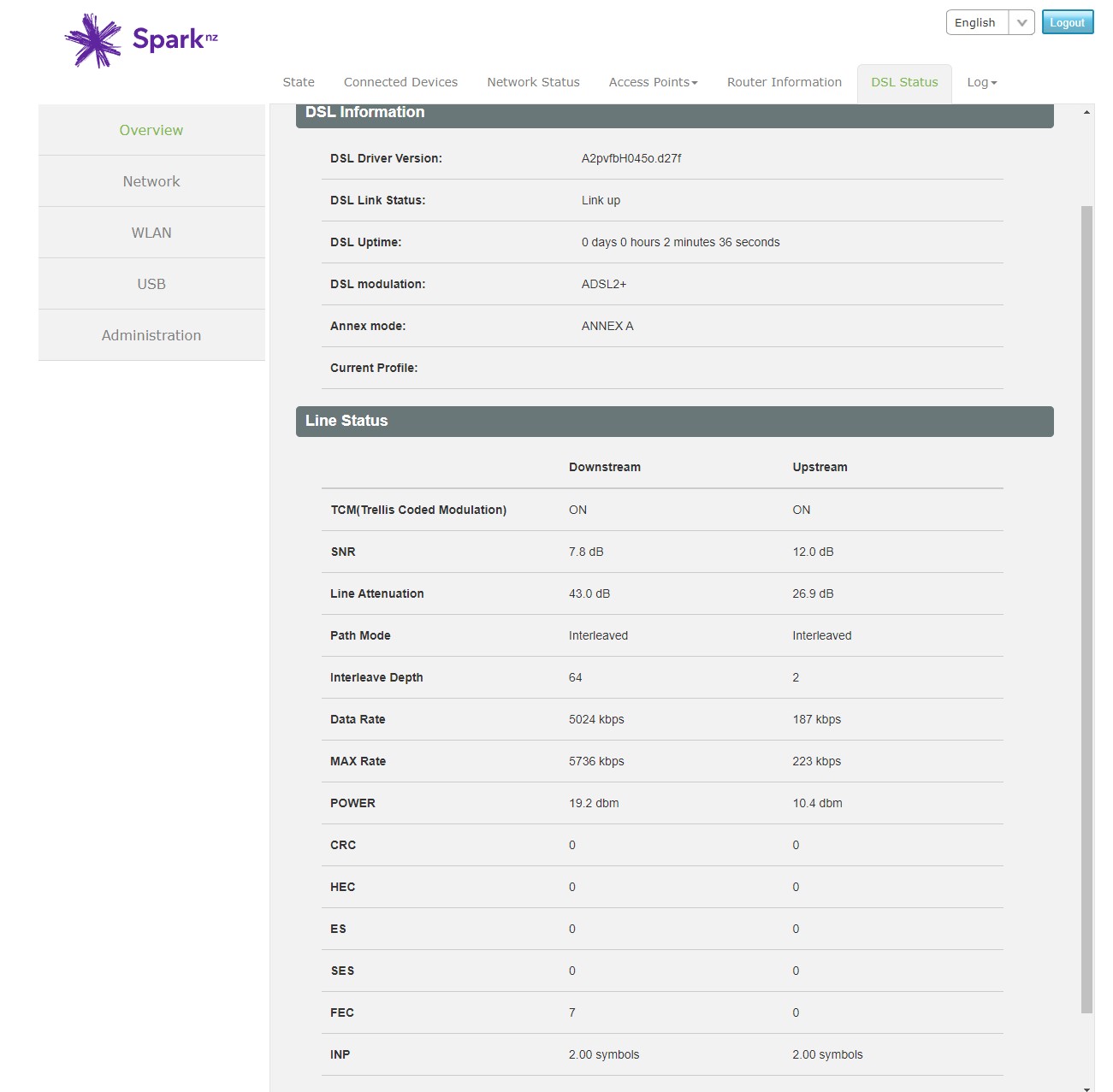Click the scrollbar down arrow
This screenshot has height=1092, width=1113.
click(x=1086, y=1088)
